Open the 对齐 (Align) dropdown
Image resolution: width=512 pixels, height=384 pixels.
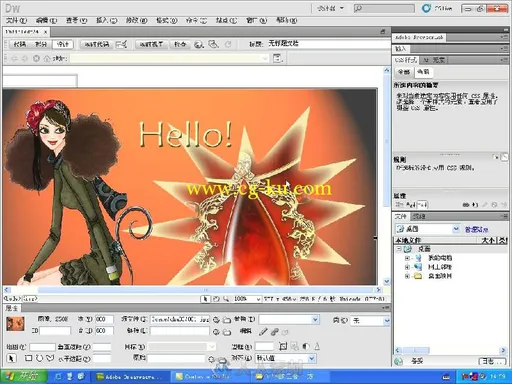(x=285, y=358)
